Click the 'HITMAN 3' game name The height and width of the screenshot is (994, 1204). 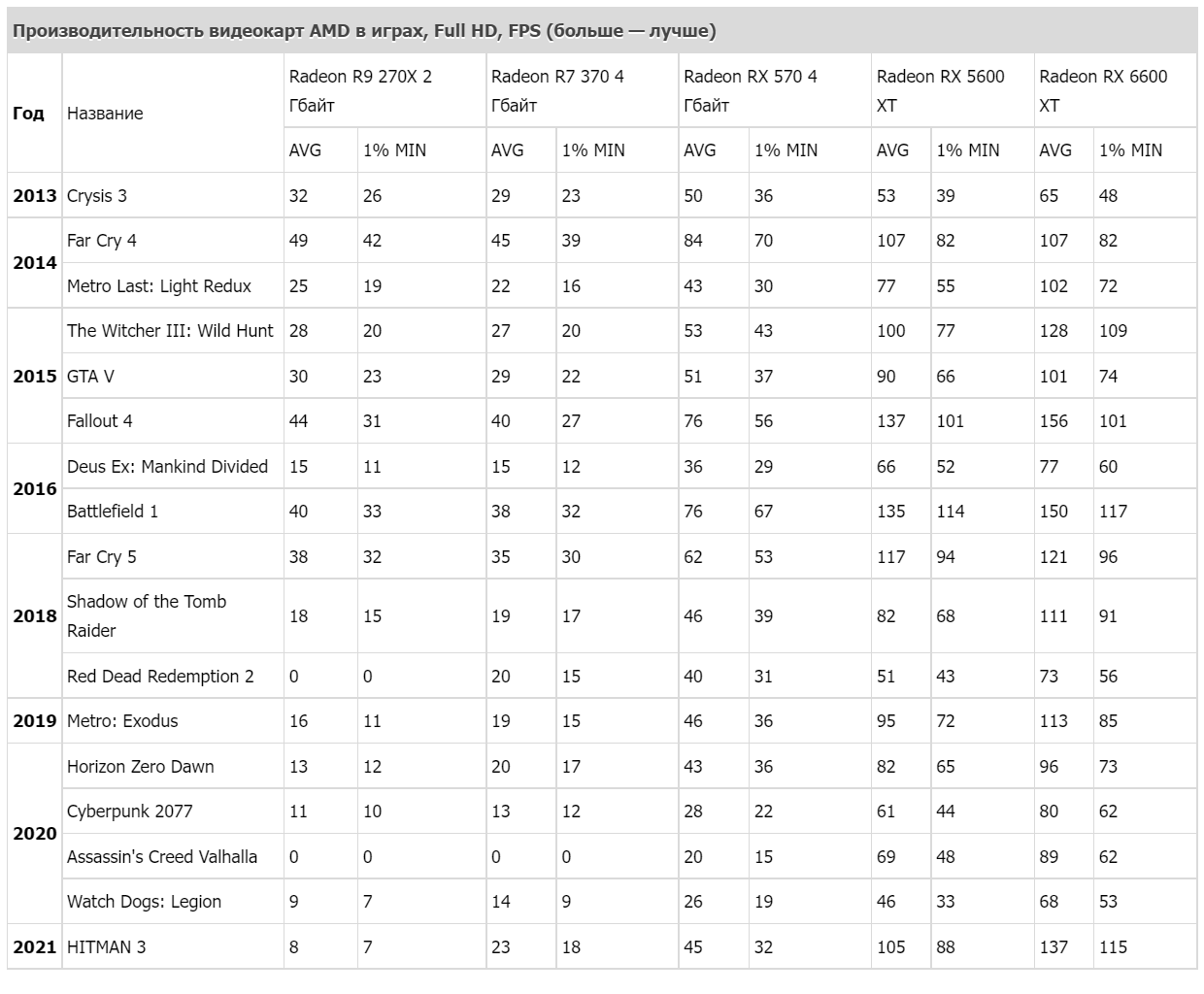click(106, 947)
